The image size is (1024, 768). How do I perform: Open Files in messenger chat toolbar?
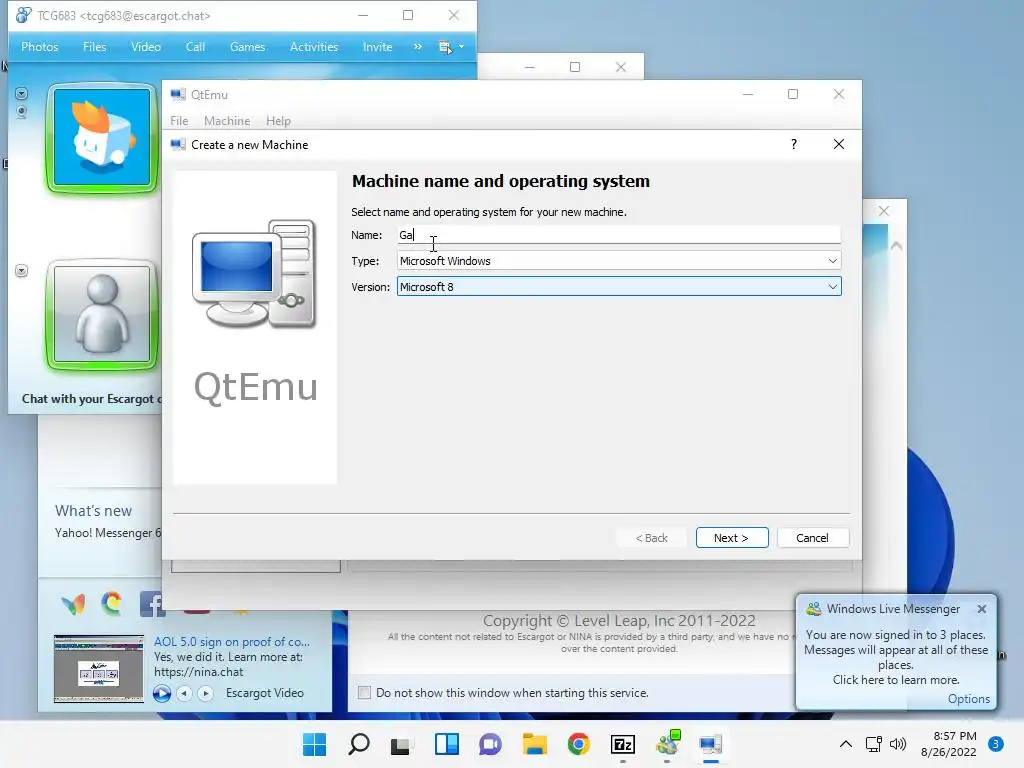[x=95, y=47]
